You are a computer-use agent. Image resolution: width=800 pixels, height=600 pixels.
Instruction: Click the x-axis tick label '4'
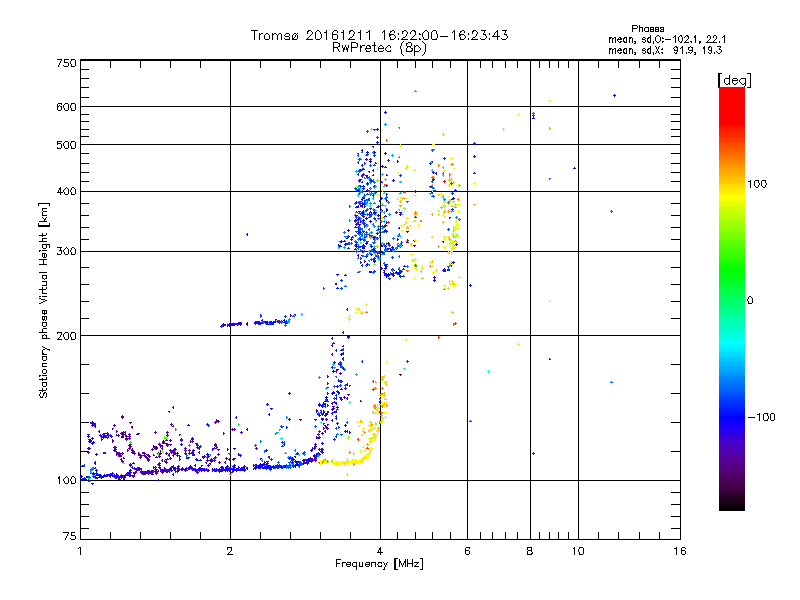click(380, 551)
